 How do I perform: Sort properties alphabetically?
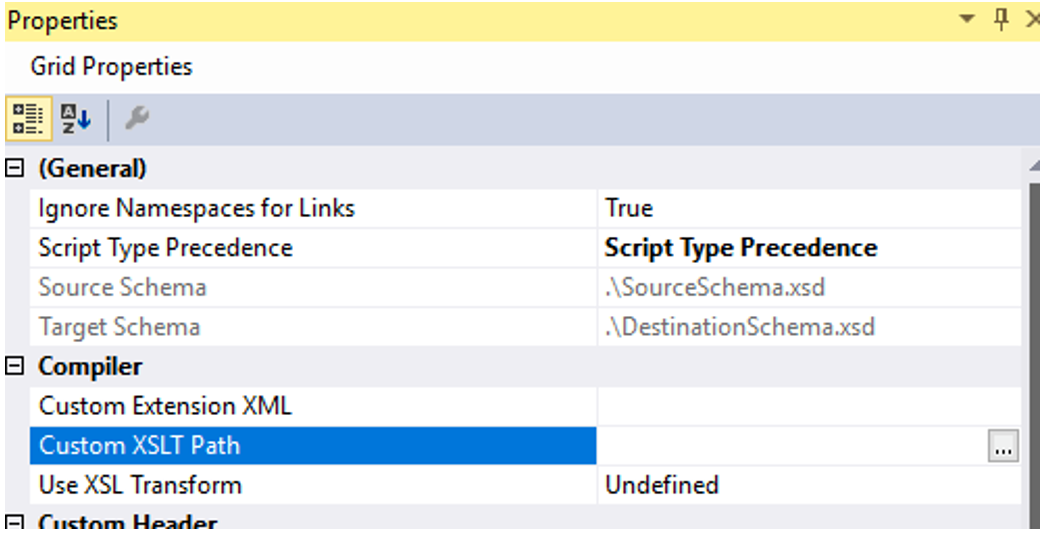[x=75, y=119]
